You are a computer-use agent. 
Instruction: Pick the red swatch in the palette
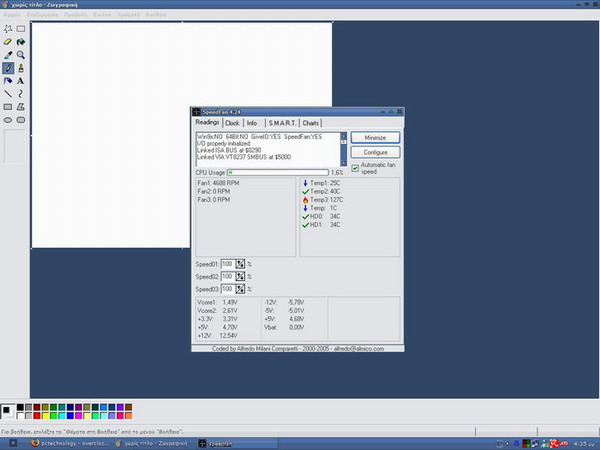(x=37, y=416)
